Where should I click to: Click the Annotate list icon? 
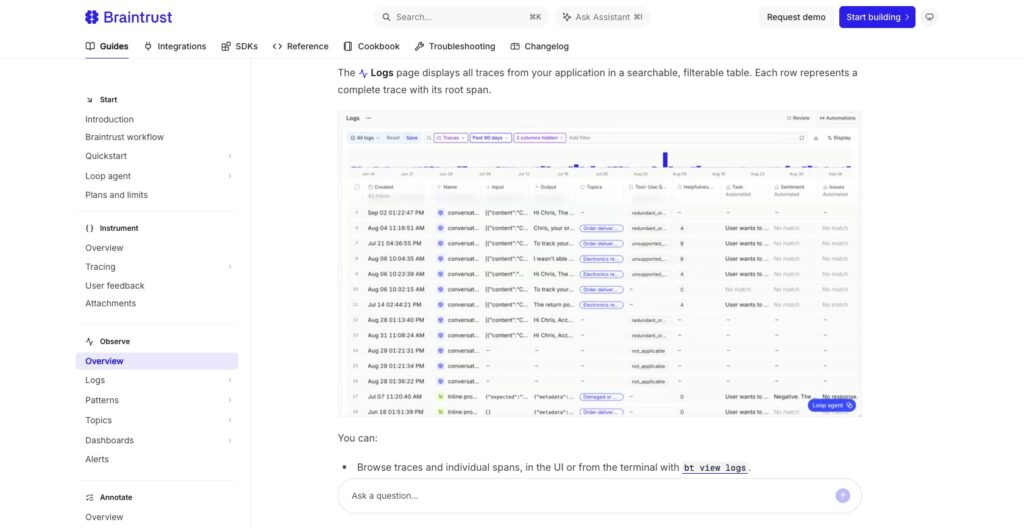tap(89, 497)
